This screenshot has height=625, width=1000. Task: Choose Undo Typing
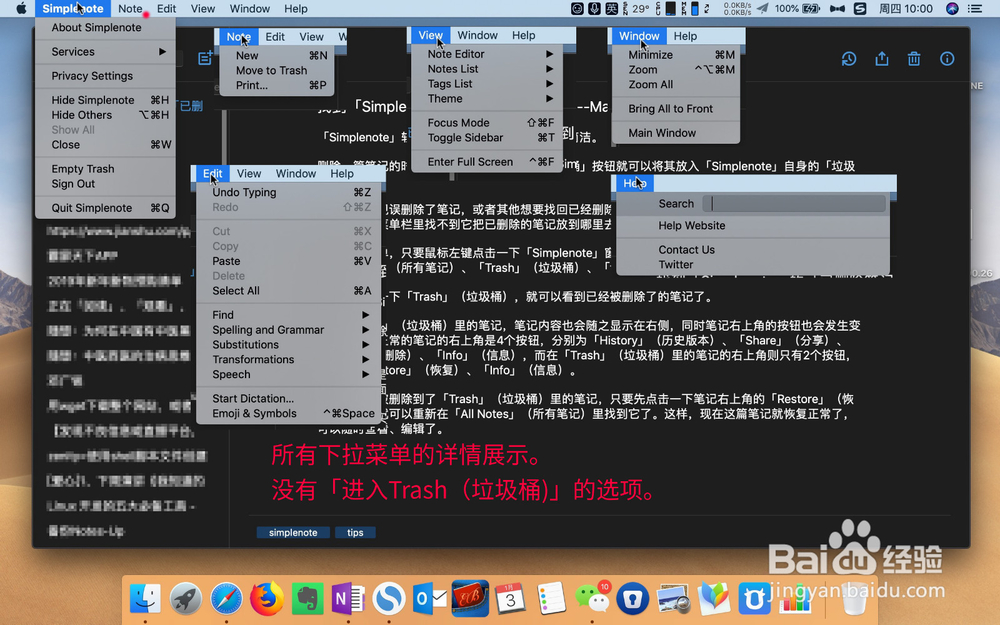[291, 193]
